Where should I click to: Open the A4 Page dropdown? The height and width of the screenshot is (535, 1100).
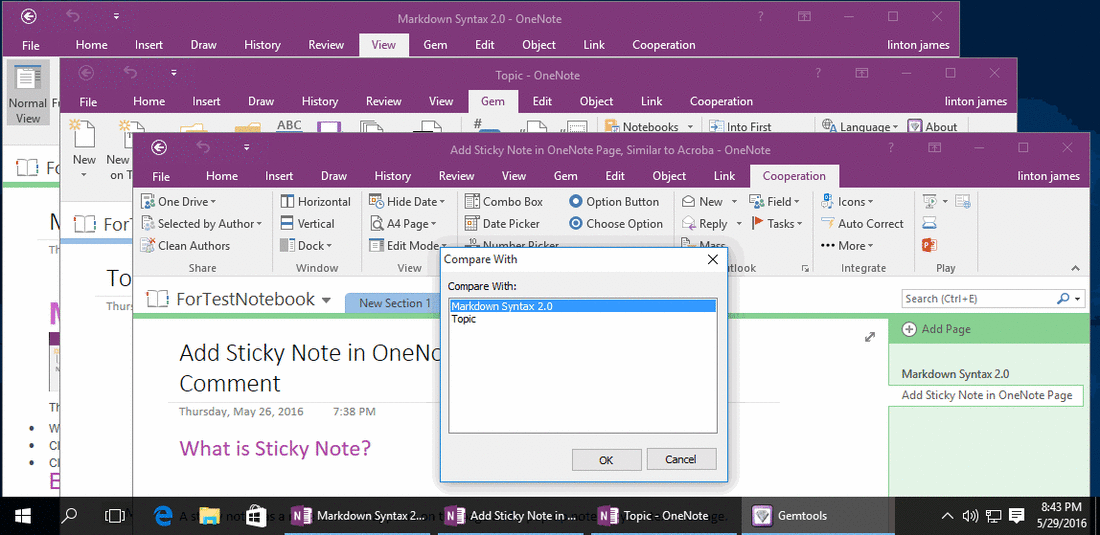[x=403, y=224]
